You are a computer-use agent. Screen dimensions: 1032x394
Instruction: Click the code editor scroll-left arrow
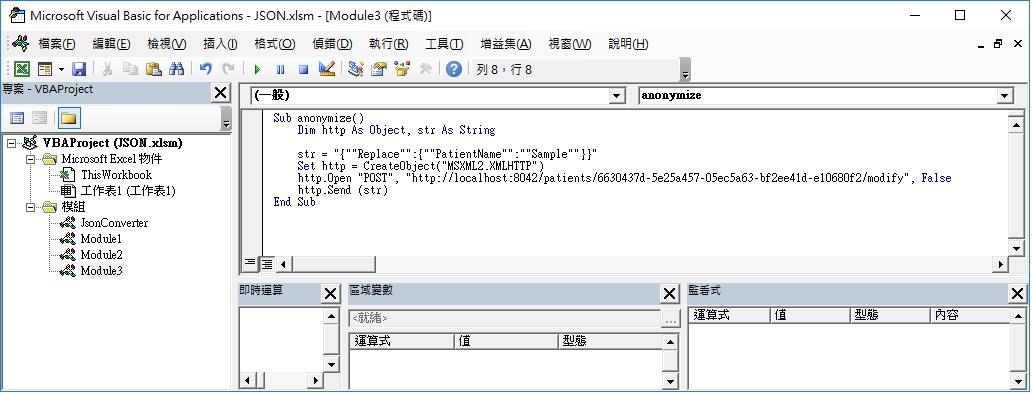(x=283, y=264)
